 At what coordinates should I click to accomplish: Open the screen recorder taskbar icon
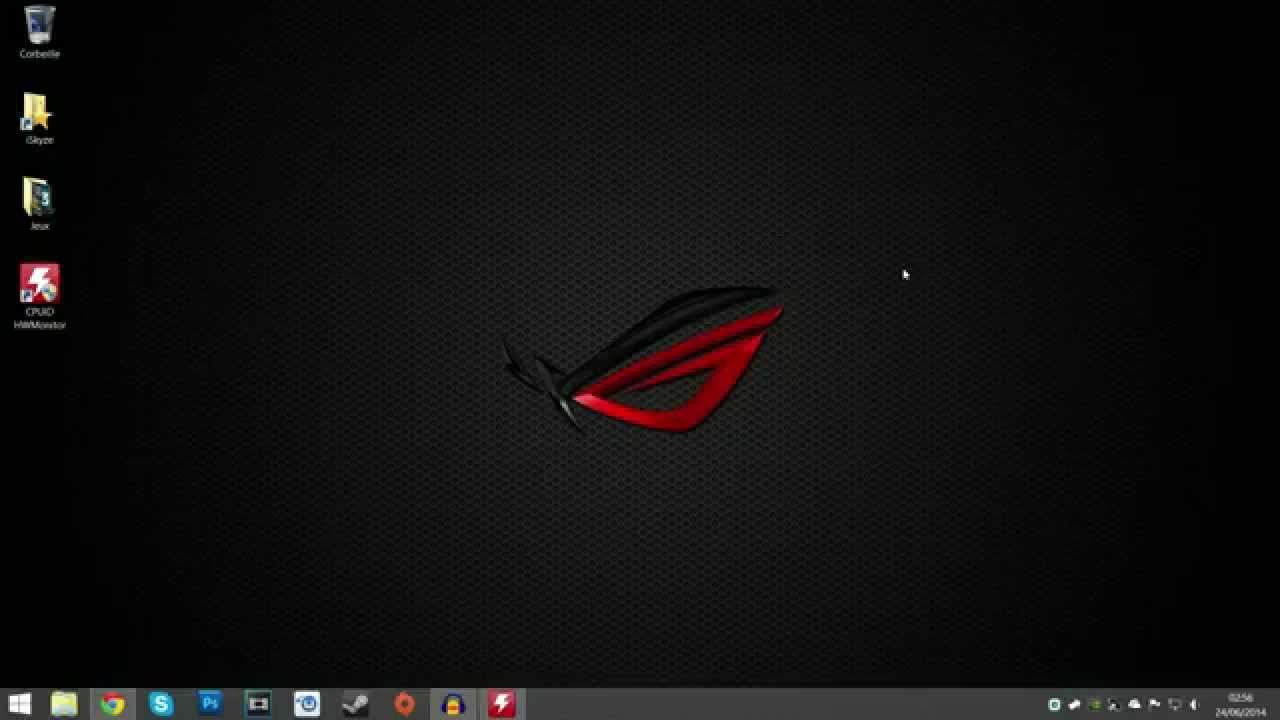click(x=258, y=704)
